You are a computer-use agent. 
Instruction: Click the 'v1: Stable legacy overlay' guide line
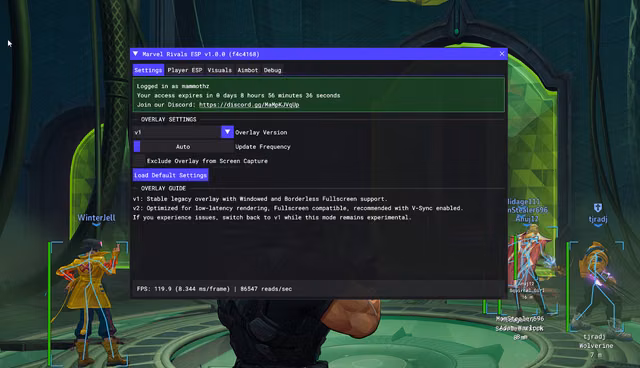pos(260,199)
